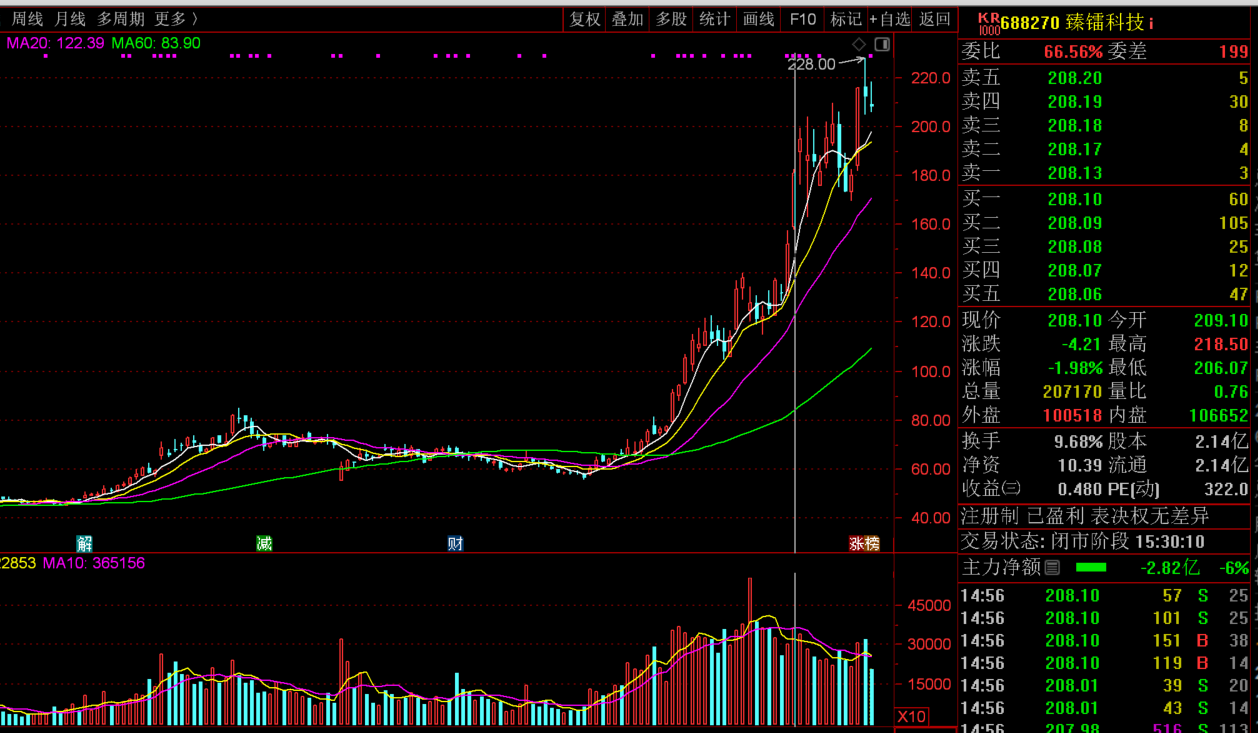Viewport: 1258px width, 733px height.
Task: Add the stock with +自选
Action: (x=889, y=19)
